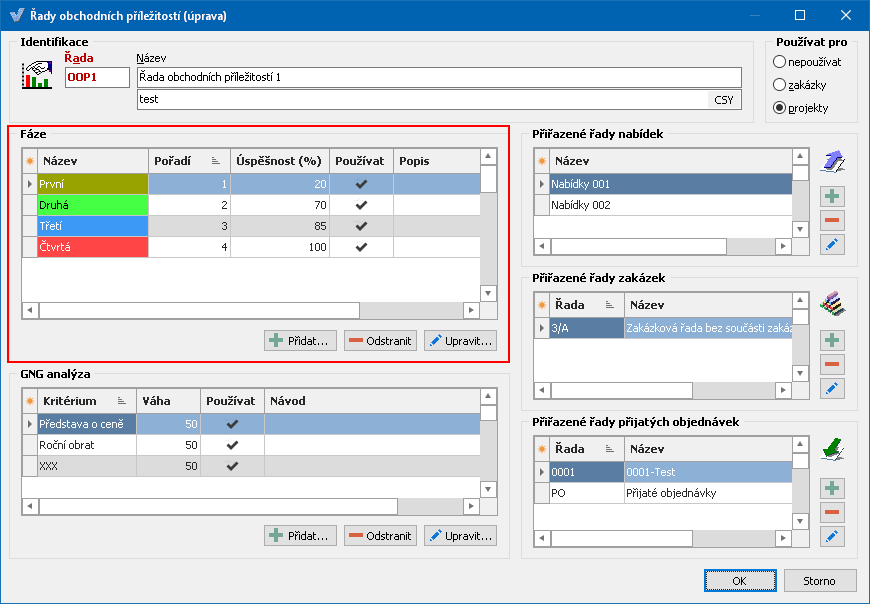Click row indicator arrow of 0001 received order row
Screen dimensions: 870x604
click(542, 473)
